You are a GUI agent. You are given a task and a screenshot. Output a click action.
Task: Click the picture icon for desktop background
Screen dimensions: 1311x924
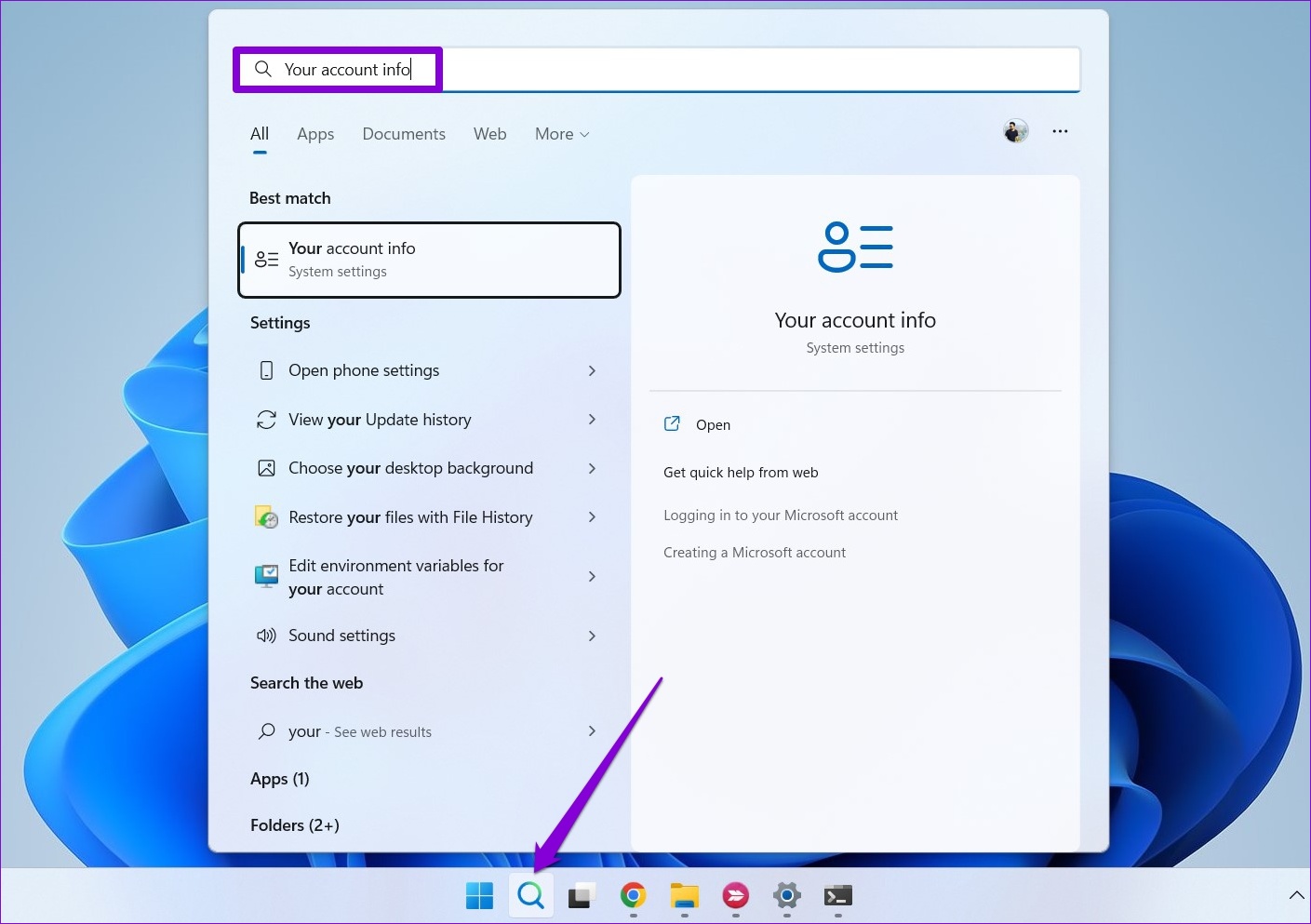pos(266,468)
